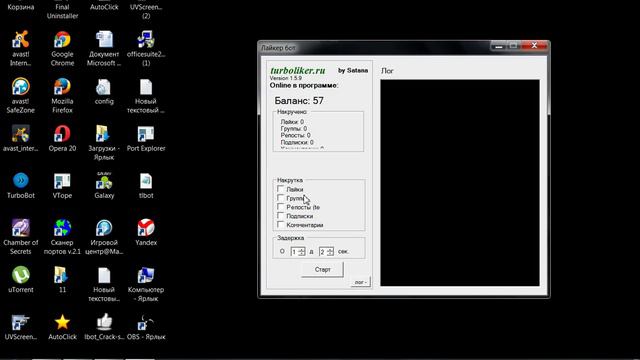The height and width of the screenshot is (360, 640).
Task: Click the Лайкер бот window title
Action: click(278, 48)
